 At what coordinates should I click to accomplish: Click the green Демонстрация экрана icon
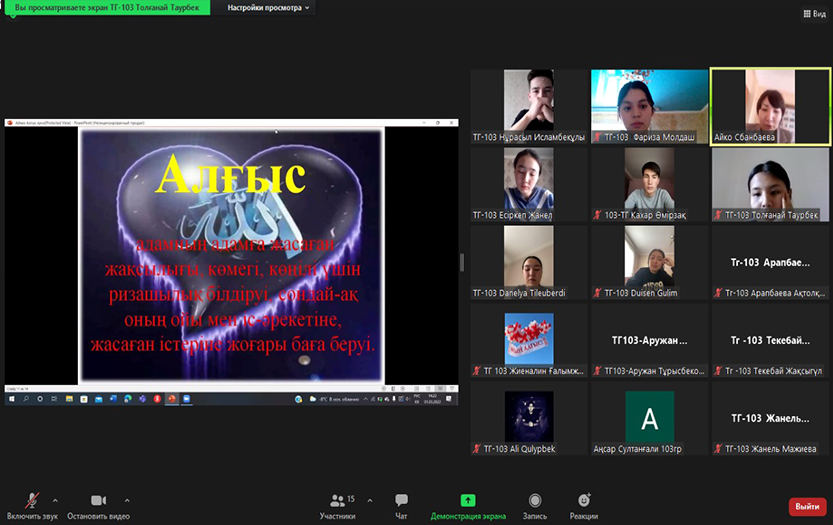[468, 500]
